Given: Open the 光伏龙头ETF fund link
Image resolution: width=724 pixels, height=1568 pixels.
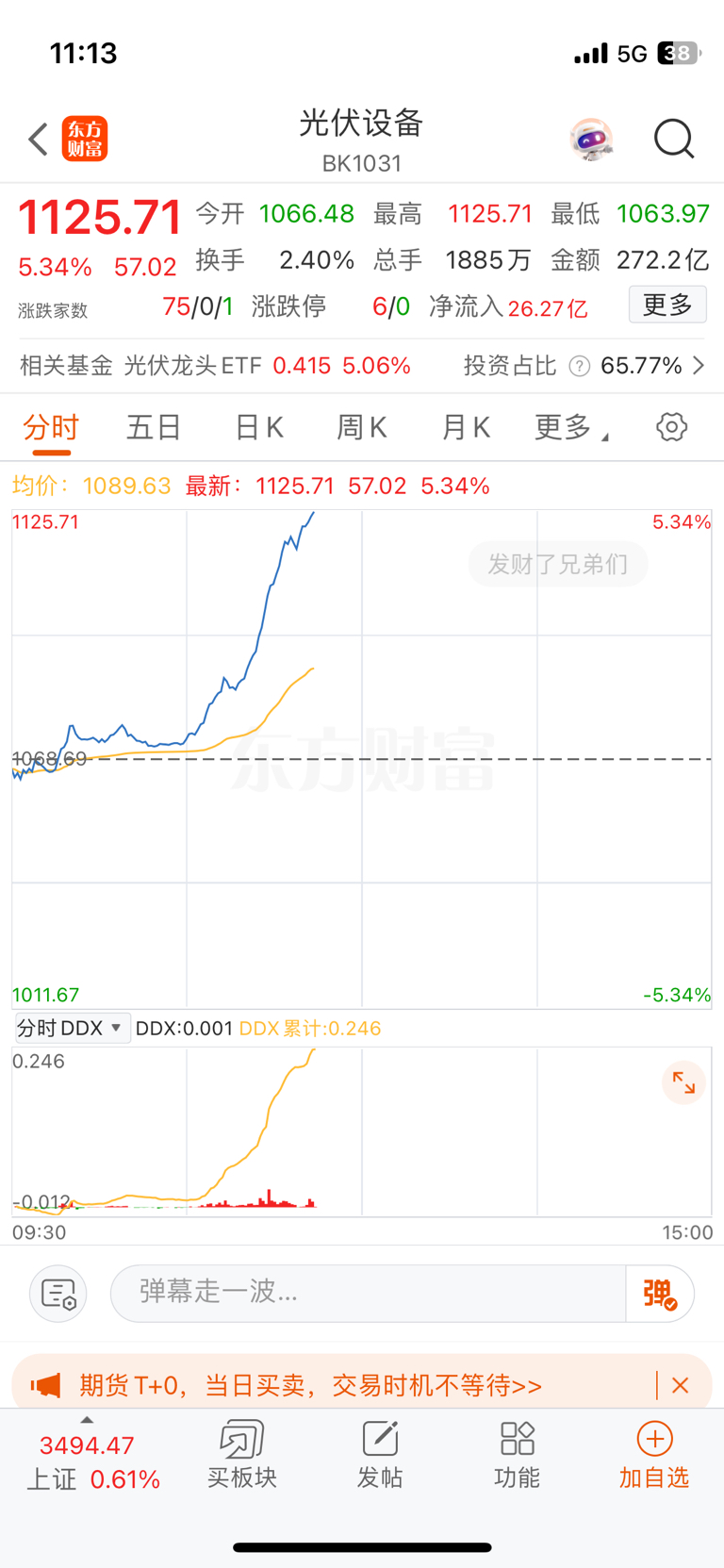Looking at the screenshot, I should coord(192,366).
